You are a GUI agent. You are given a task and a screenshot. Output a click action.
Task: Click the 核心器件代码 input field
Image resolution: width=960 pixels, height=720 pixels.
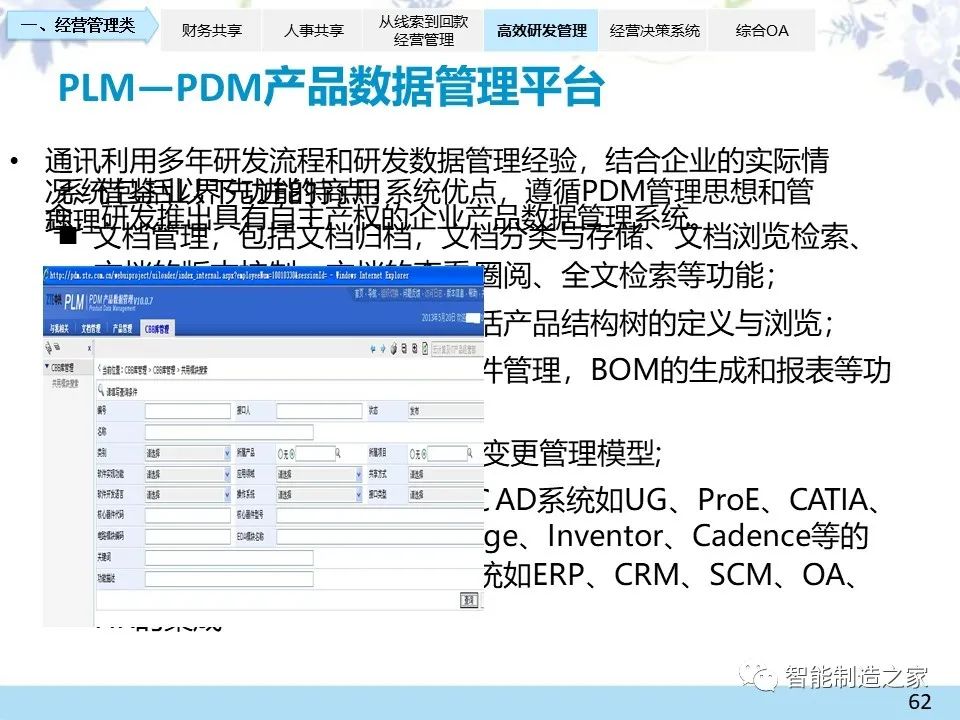tap(187, 516)
